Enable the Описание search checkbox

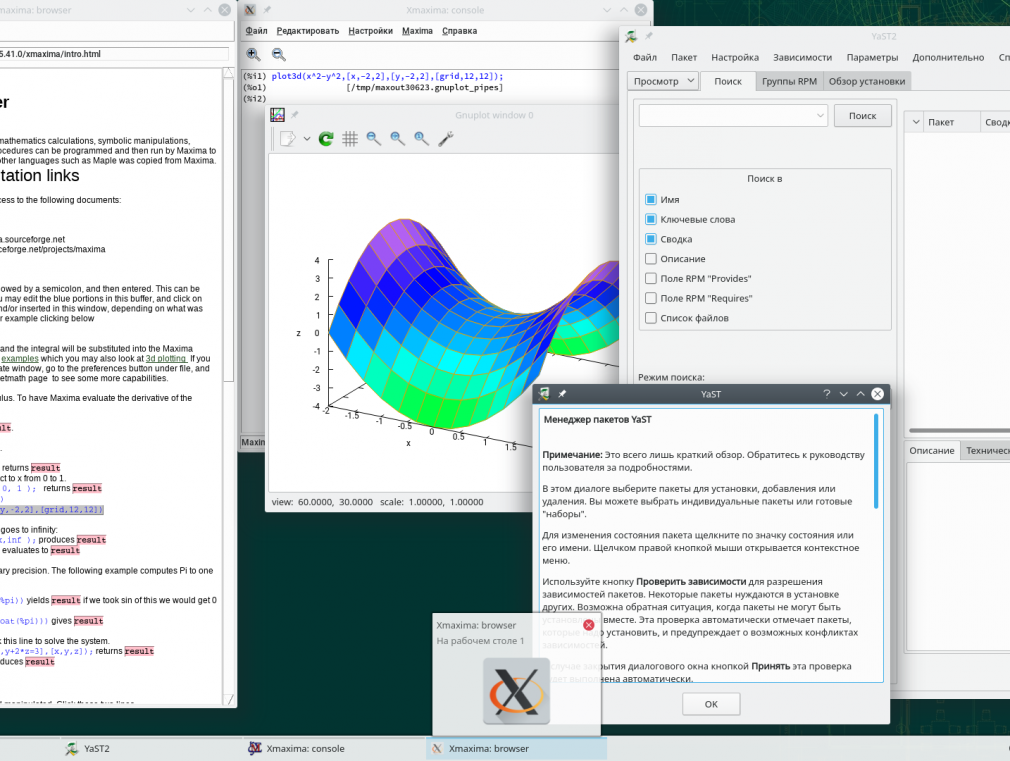click(x=651, y=259)
